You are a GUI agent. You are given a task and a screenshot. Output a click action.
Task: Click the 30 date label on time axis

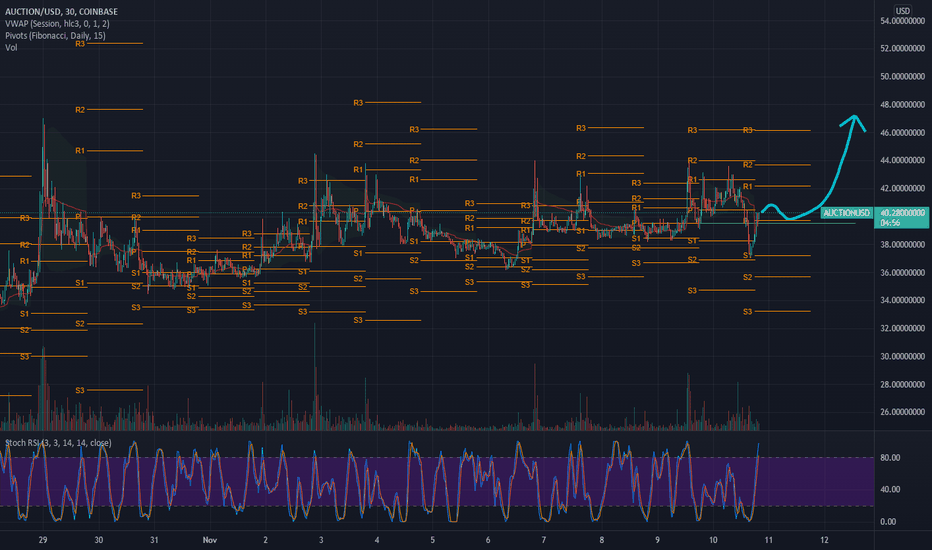tap(99, 540)
